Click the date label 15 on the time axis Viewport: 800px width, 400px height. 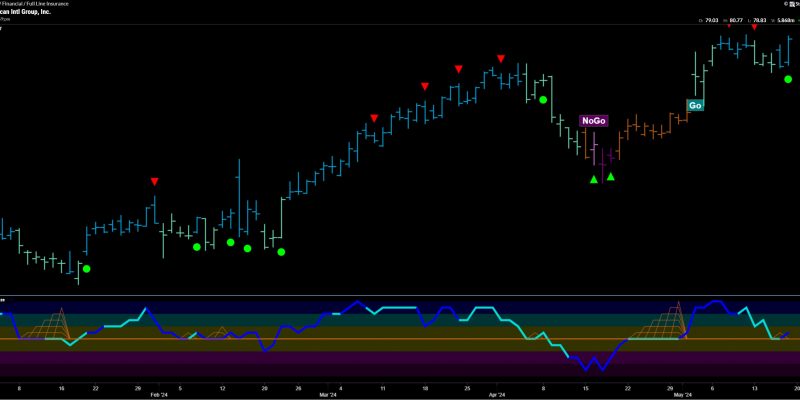click(585, 388)
